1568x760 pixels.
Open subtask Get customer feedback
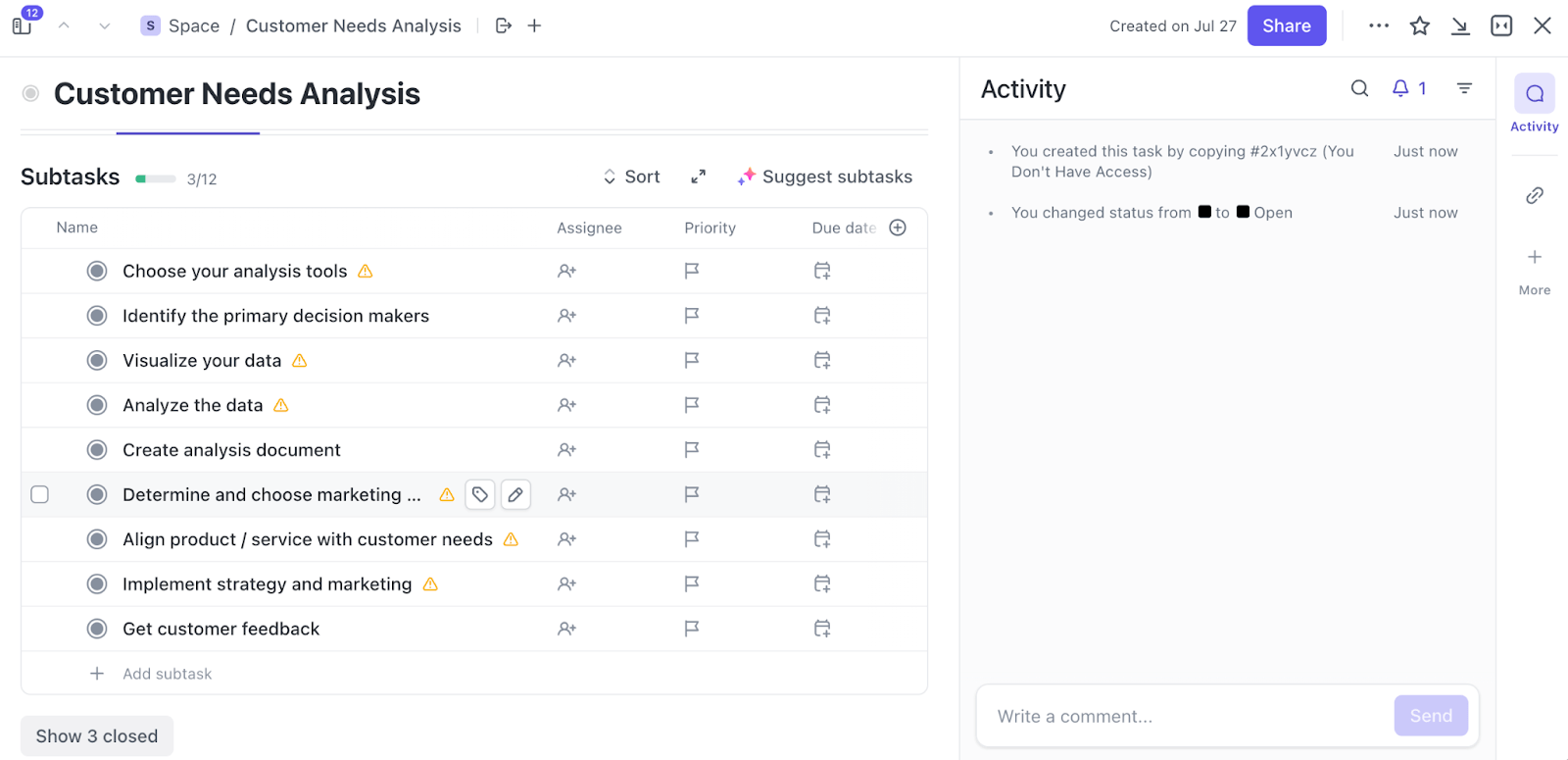[220, 629]
